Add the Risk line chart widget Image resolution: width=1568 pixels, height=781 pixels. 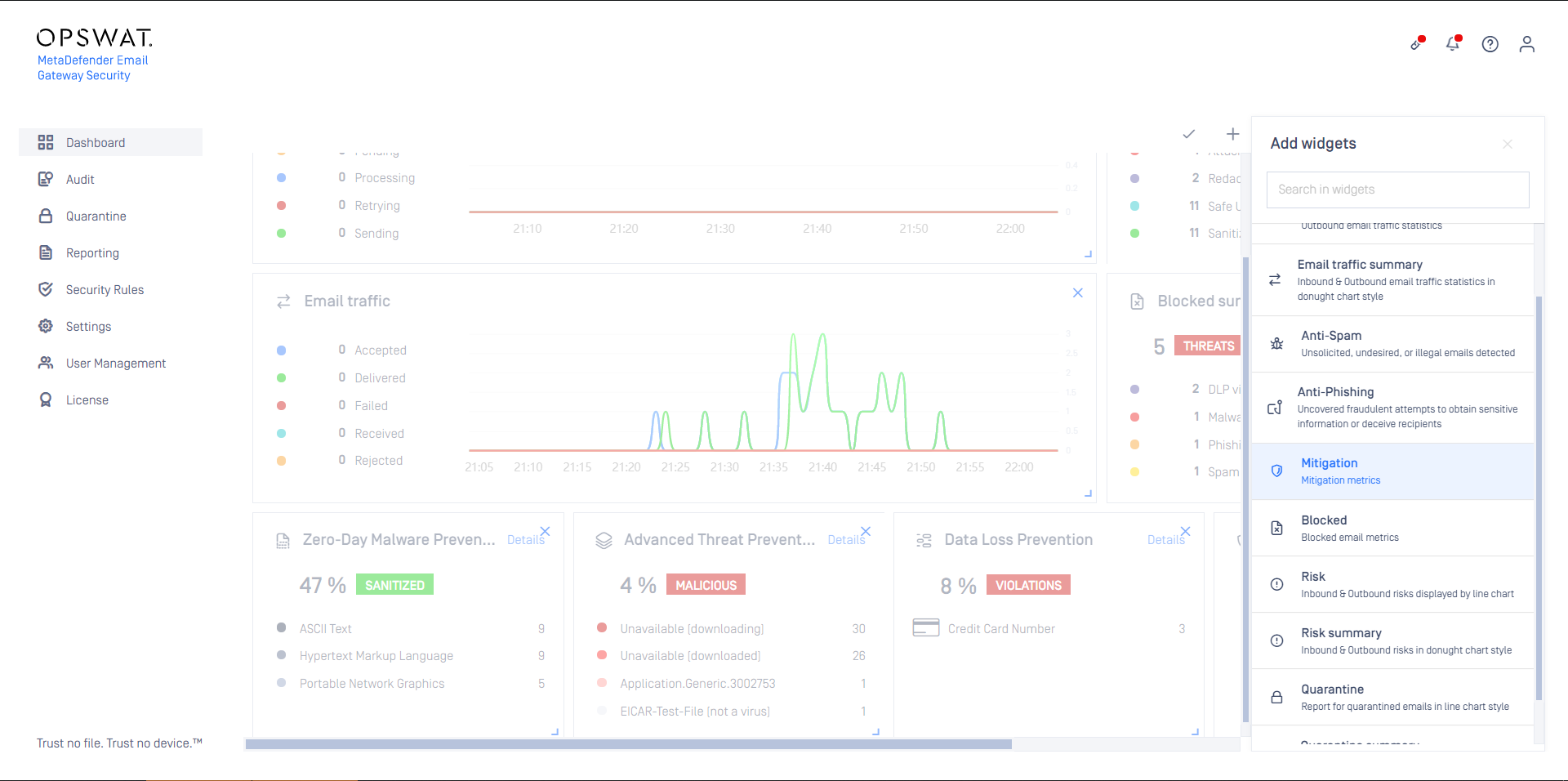pyautogui.click(x=1393, y=584)
